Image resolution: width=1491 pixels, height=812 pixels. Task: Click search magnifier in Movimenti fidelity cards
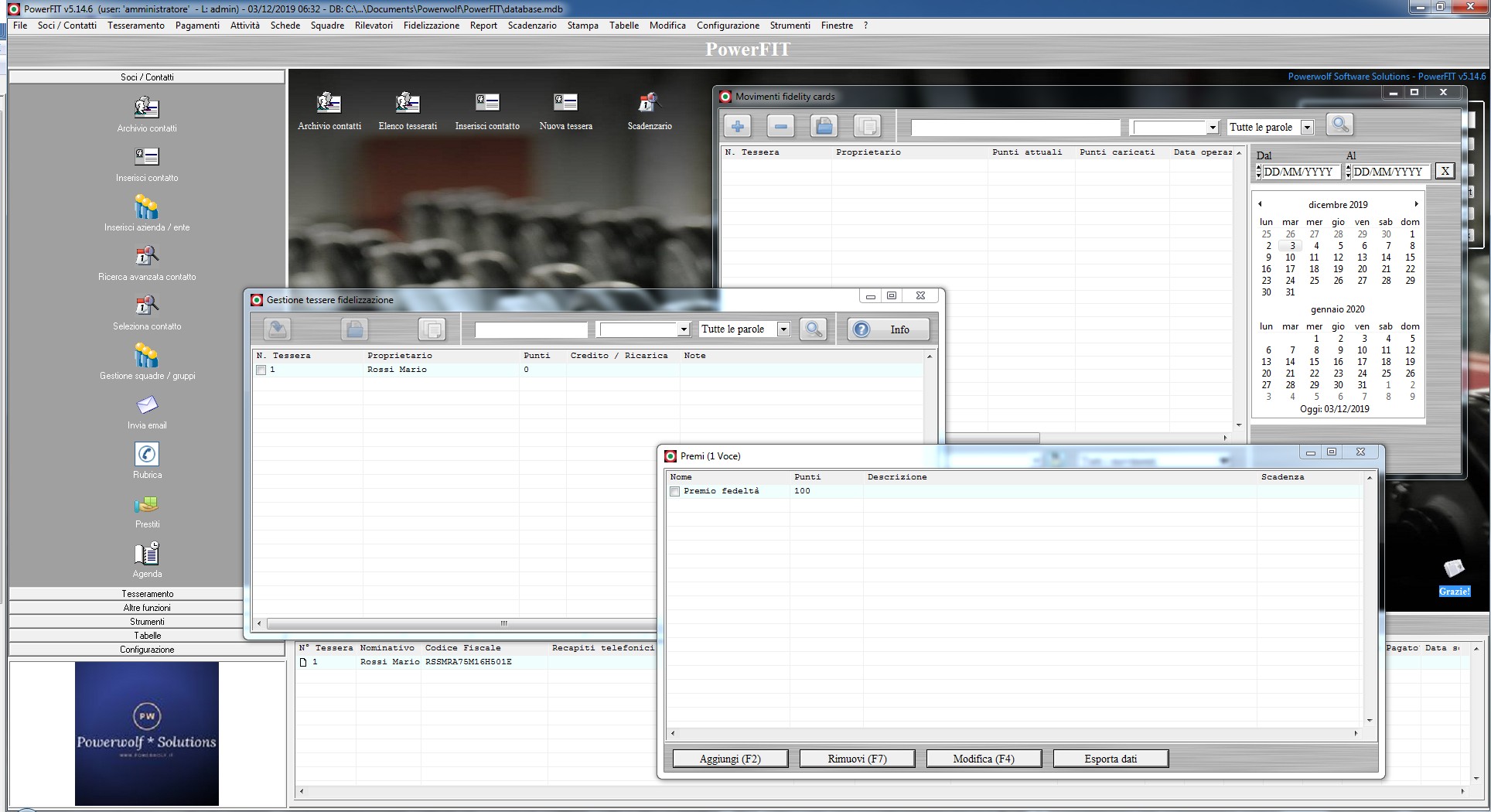click(1339, 125)
